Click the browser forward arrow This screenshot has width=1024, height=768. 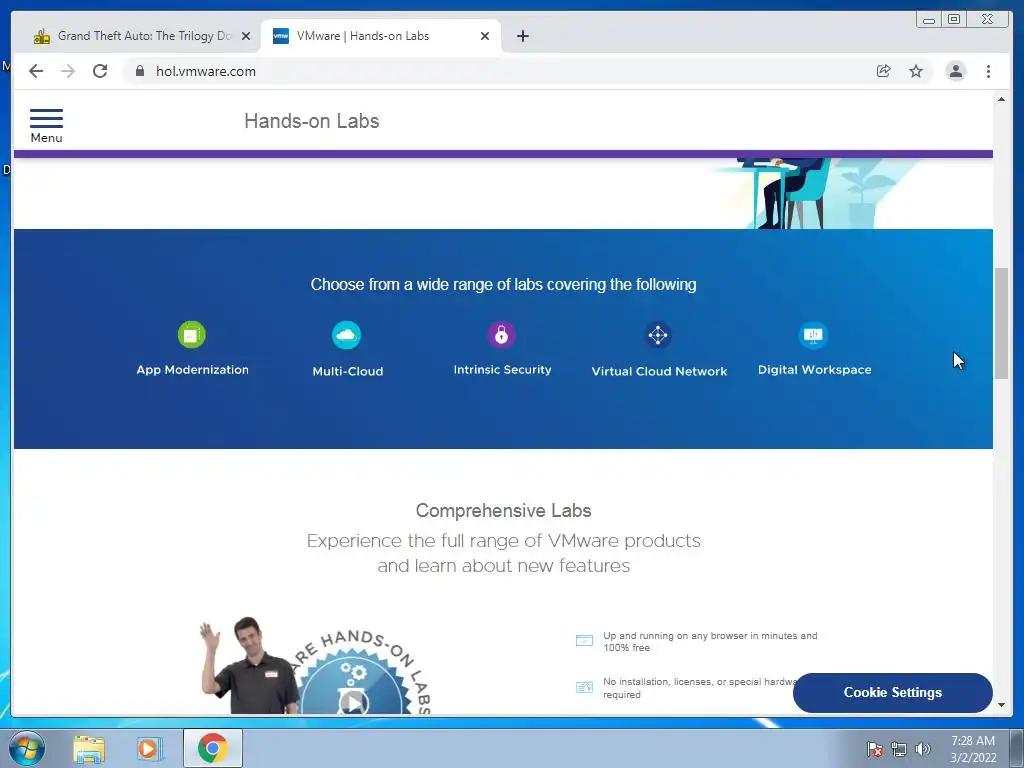click(68, 71)
